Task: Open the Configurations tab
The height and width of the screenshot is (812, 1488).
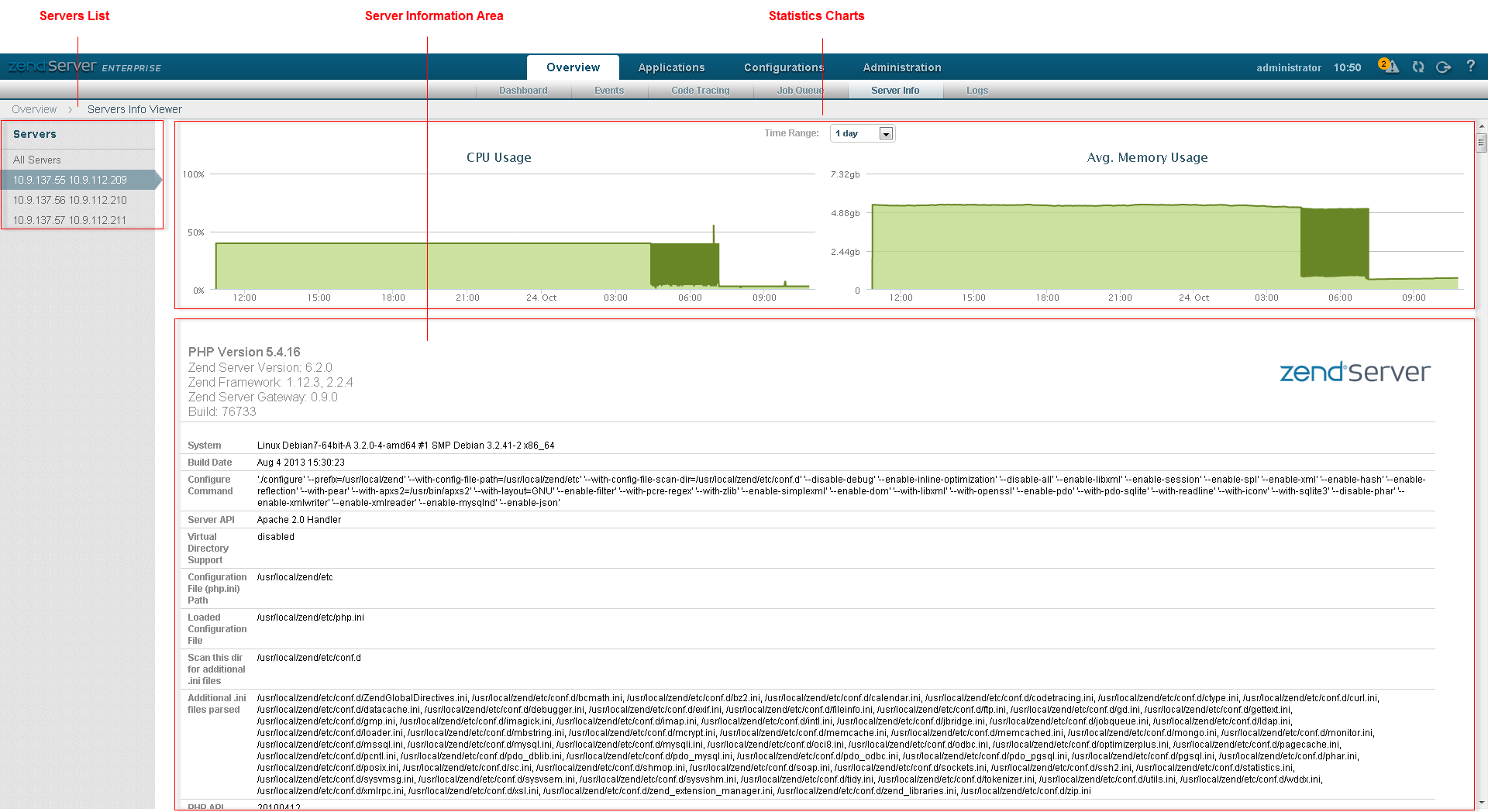Action: click(784, 67)
